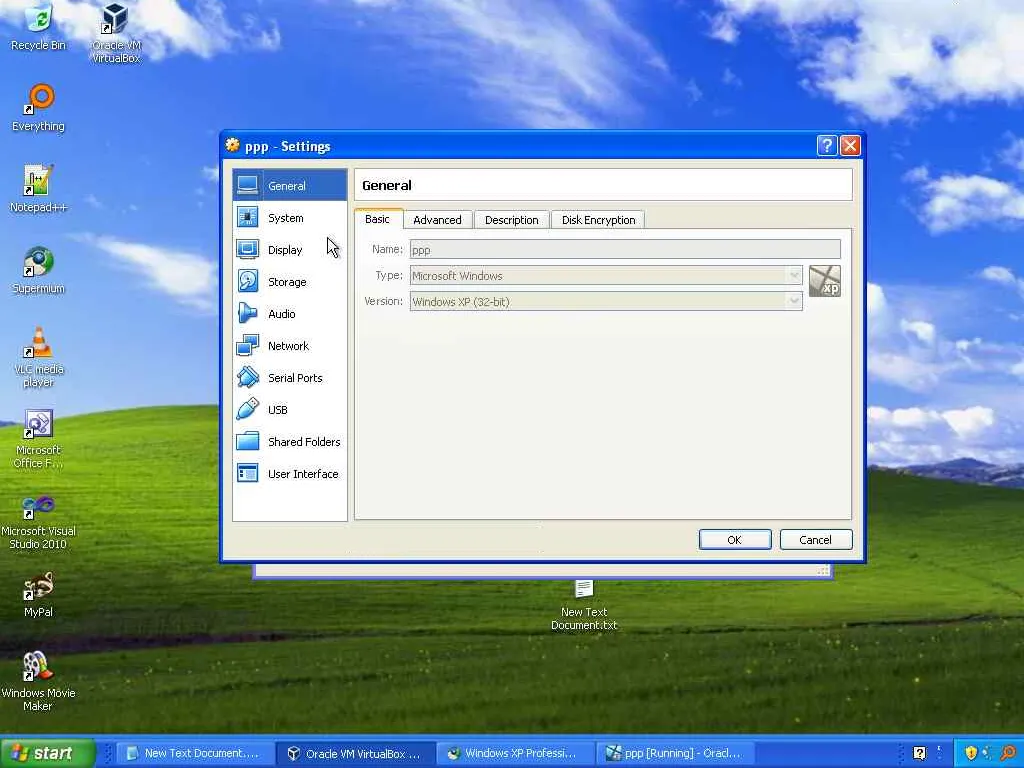Click the Windows XP OS type icon

pyautogui.click(x=825, y=281)
